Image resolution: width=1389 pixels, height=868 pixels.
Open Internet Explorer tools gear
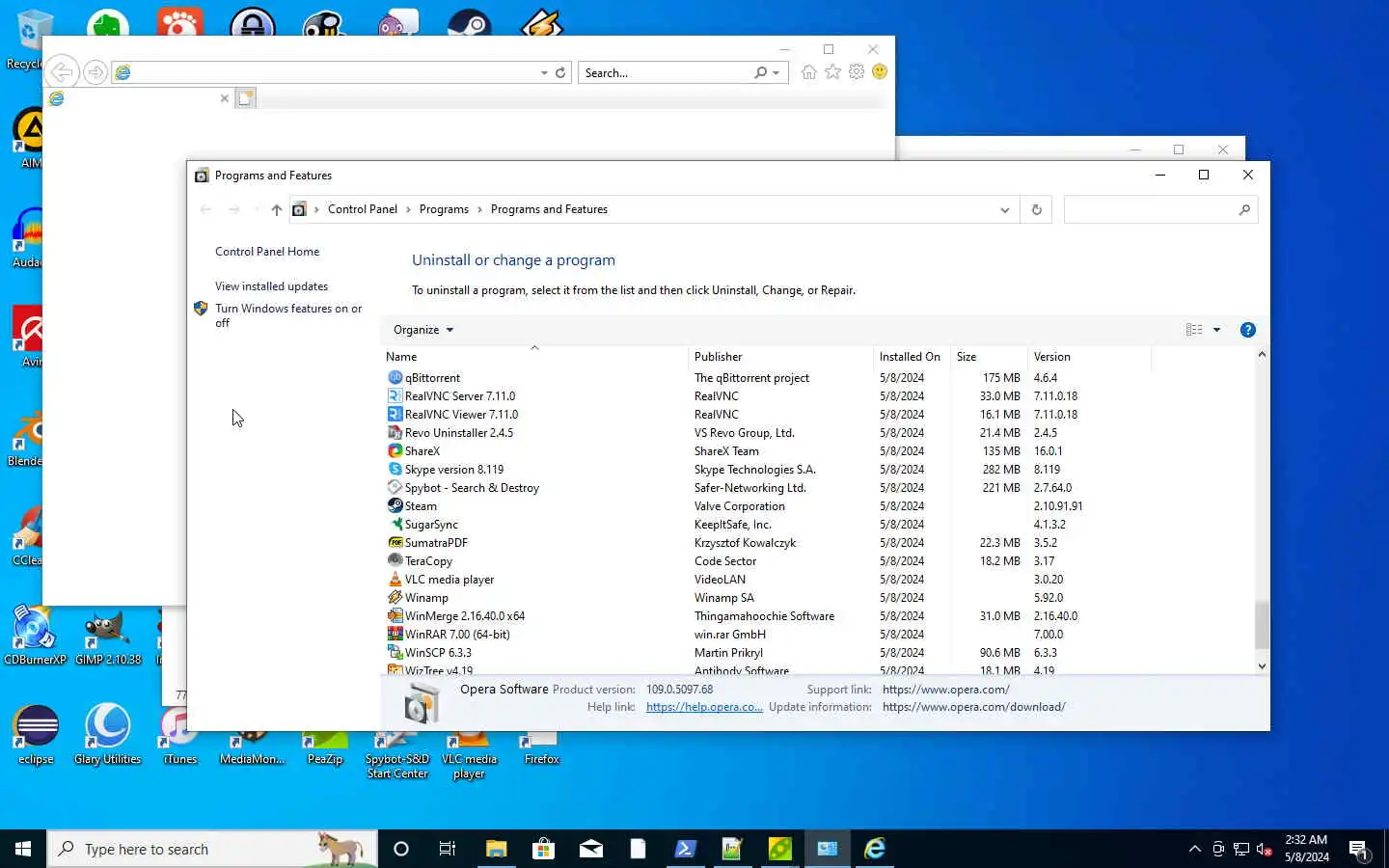(856, 72)
